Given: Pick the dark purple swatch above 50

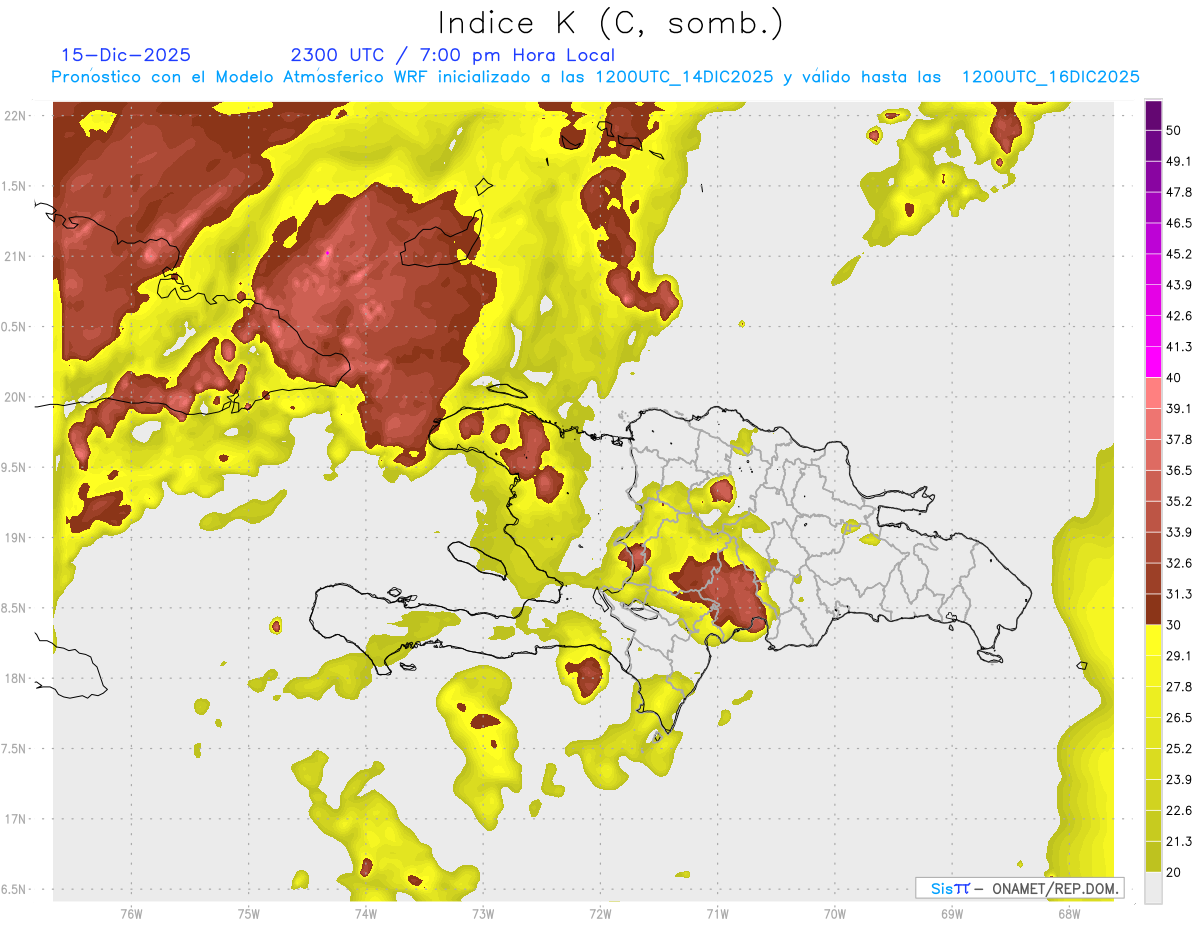Looking at the screenshot, I should [1153, 115].
